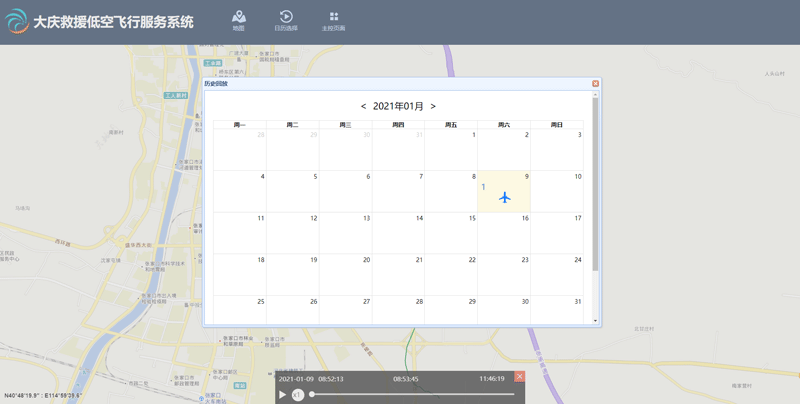
Task: Close the playback control bar
Action: [x=519, y=377]
